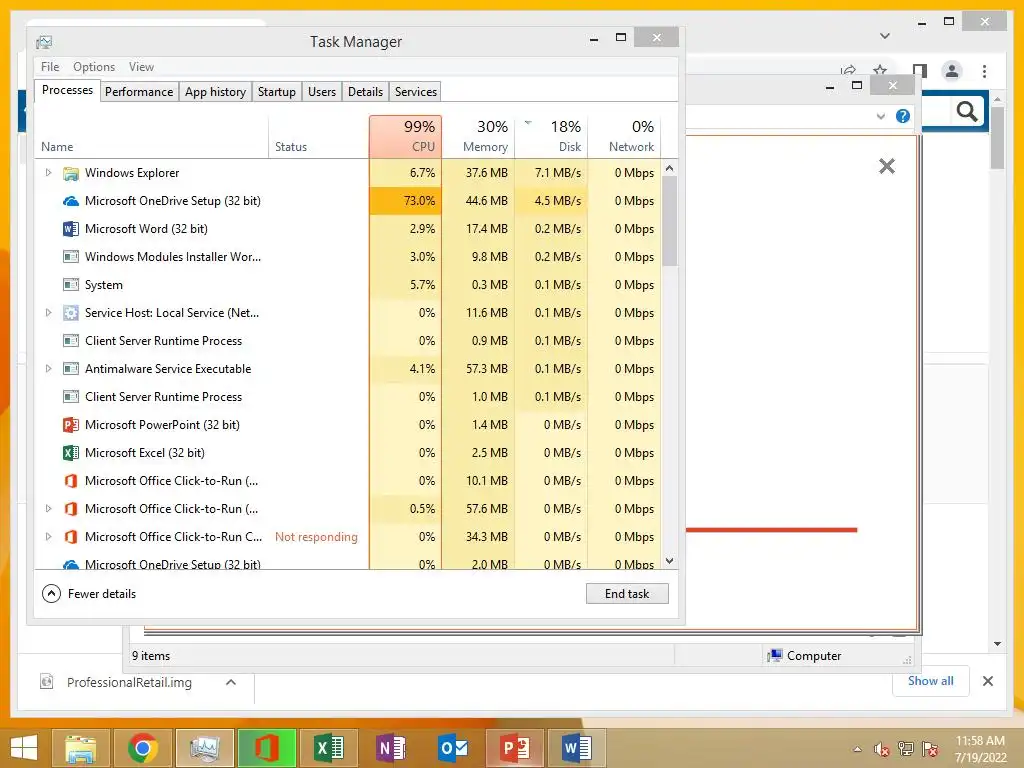Click the Task Manager taskbar icon
This screenshot has height=768, width=1024.
204,748
